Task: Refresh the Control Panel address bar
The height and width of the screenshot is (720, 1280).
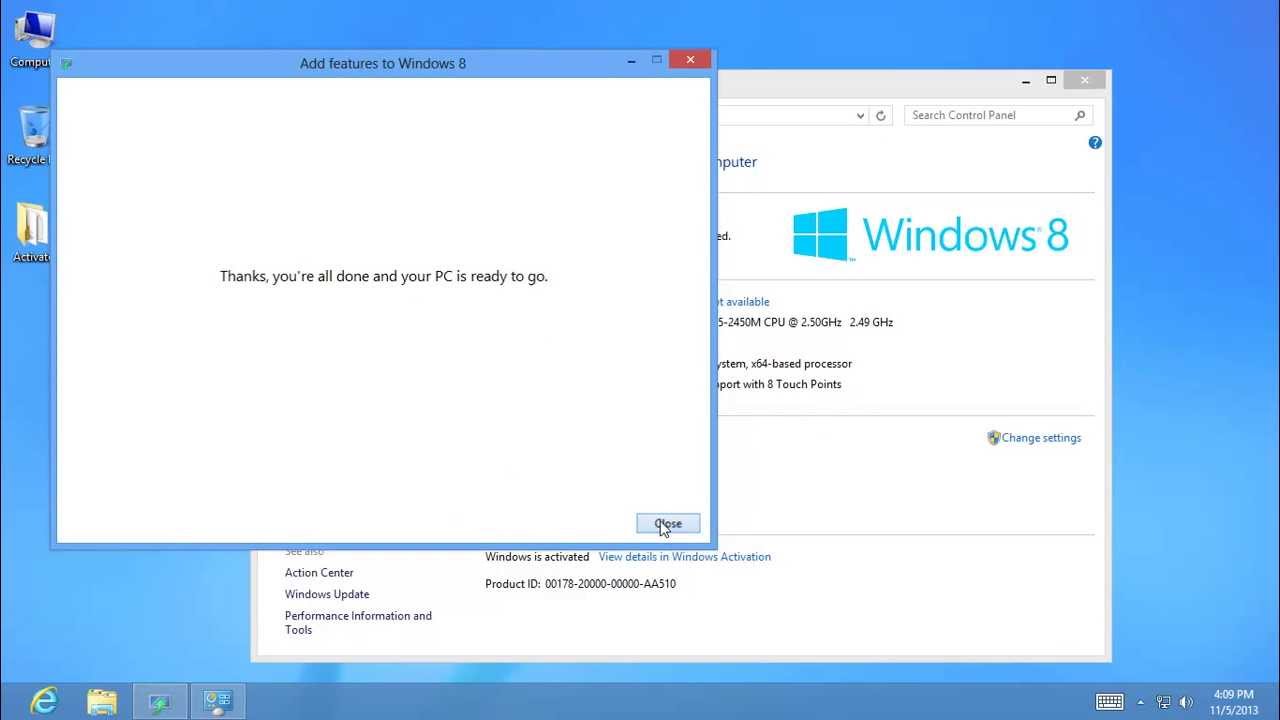Action: (x=881, y=115)
